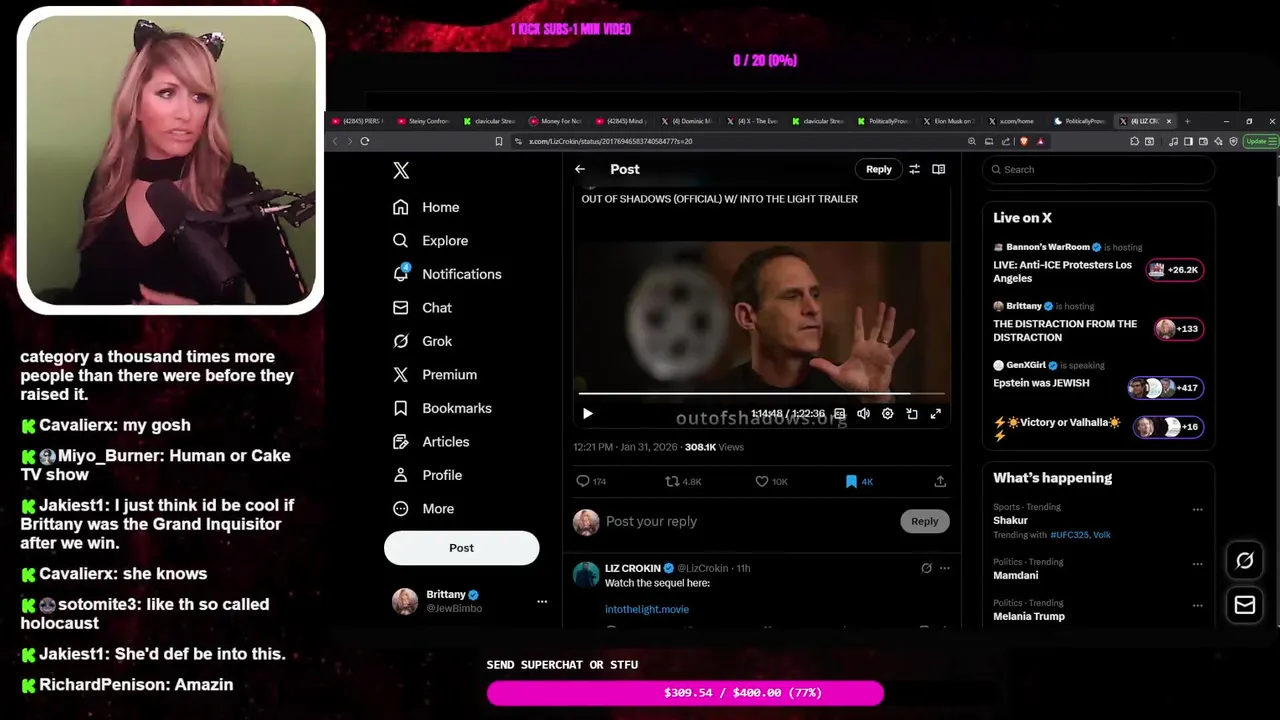Toggle the bookmark with 4K
Image resolution: width=1280 pixels, height=720 pixels.
point(859,481)
